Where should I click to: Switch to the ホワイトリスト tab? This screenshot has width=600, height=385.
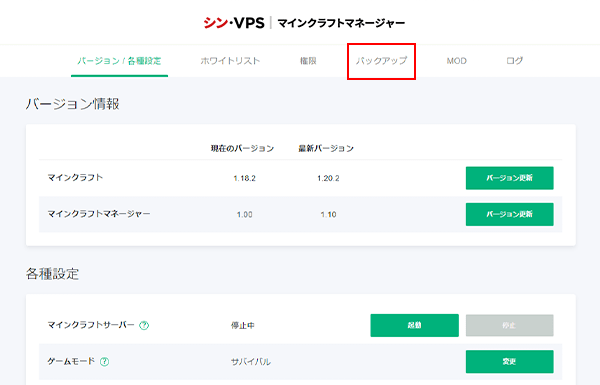pyautogui.click(x=230, y=61)
